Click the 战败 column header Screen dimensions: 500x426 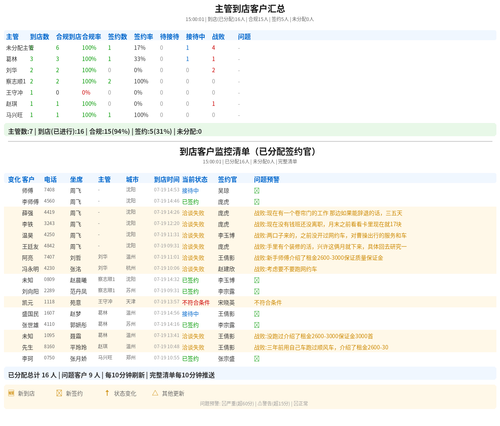click(x=218, y=37)
